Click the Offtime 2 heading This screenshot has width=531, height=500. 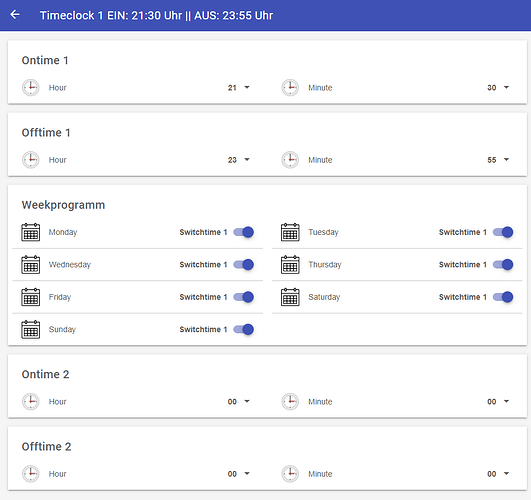(46, 446)
